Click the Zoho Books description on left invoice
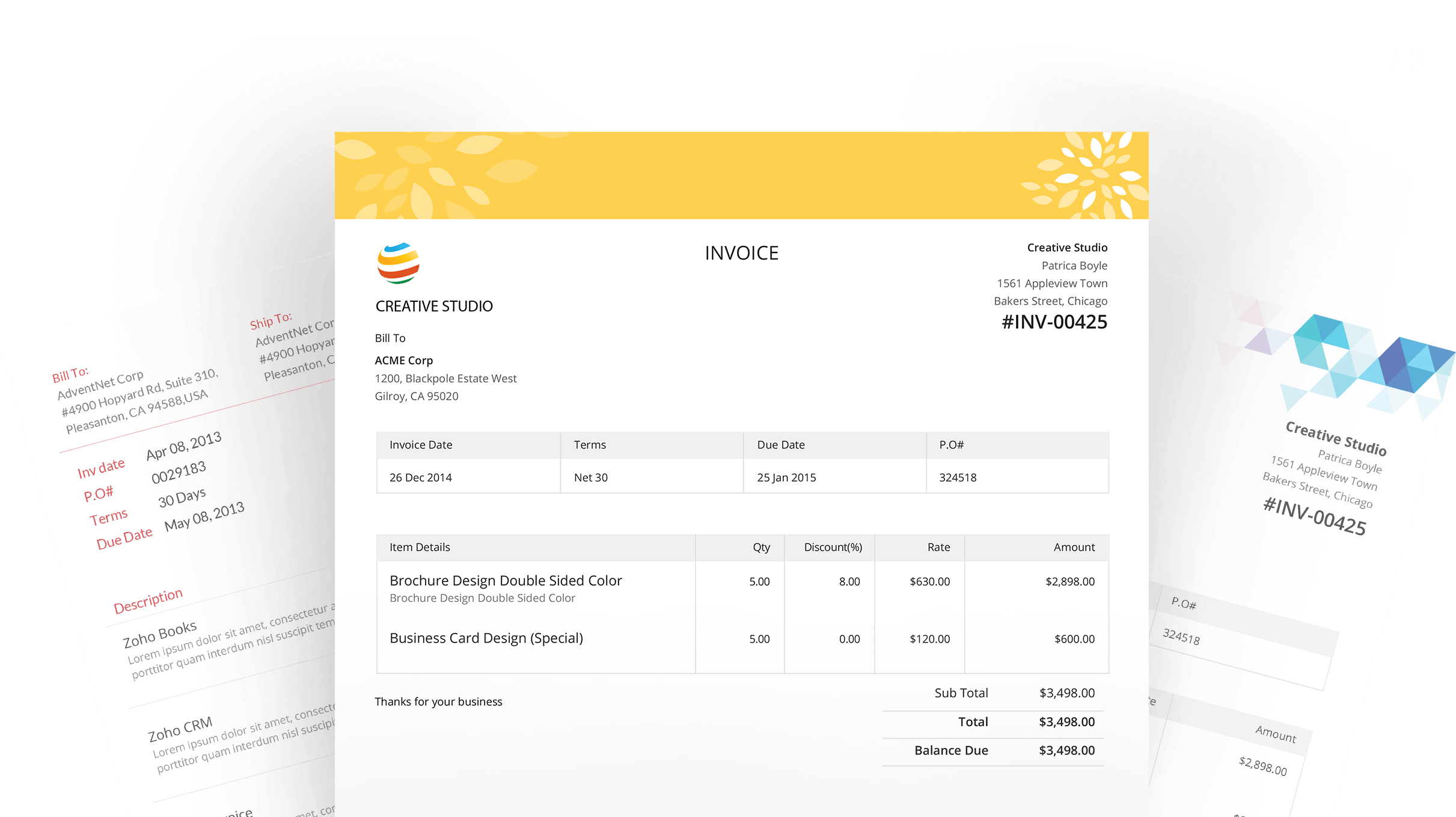Image resolution: width=1456 pixels, height=817 pixels. pos(160,634)
